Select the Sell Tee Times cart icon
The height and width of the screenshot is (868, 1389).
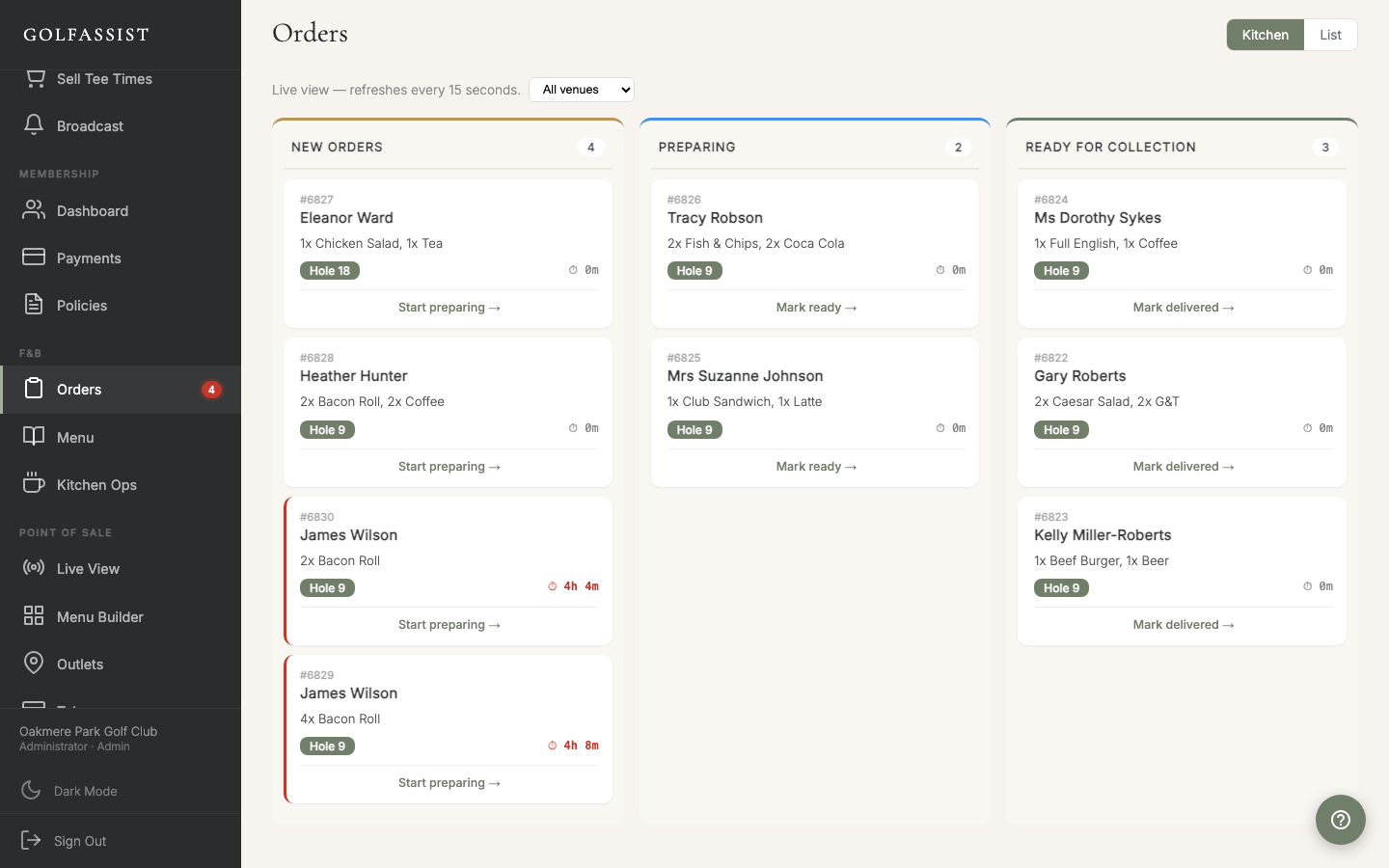tap(36, 77)
